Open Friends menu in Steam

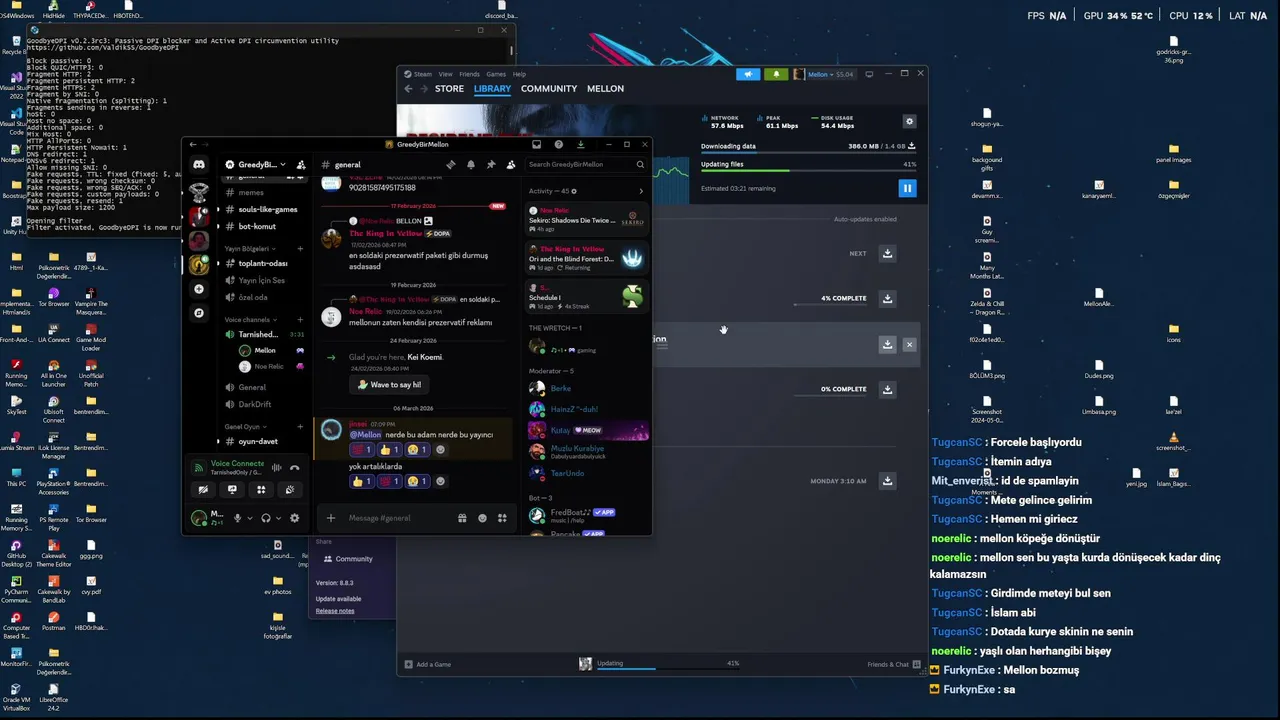[x=469, y=74]
